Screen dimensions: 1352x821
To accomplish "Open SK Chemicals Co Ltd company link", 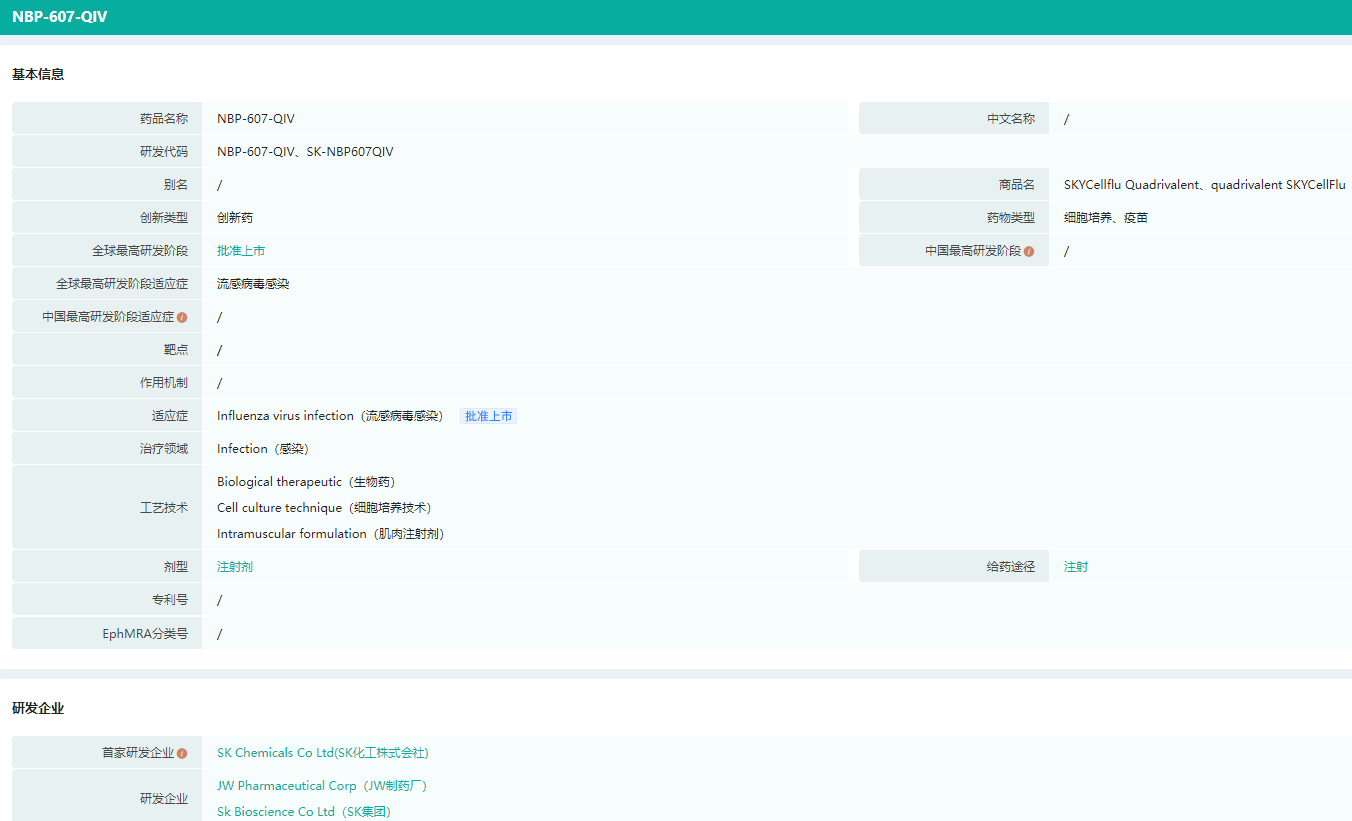I will (322, 753).
